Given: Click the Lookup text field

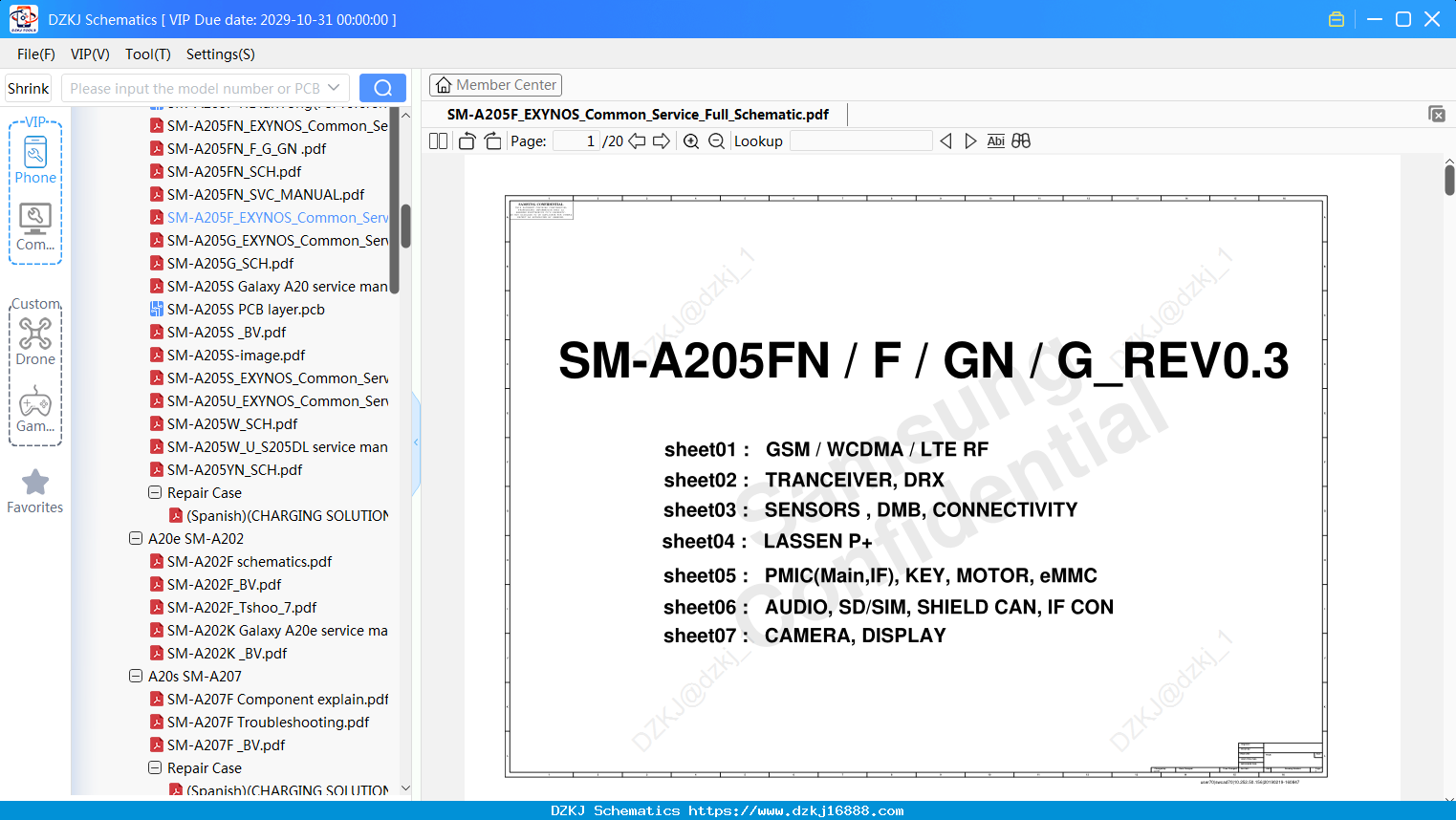Looking at the screenshot, I should click(860, 141).
